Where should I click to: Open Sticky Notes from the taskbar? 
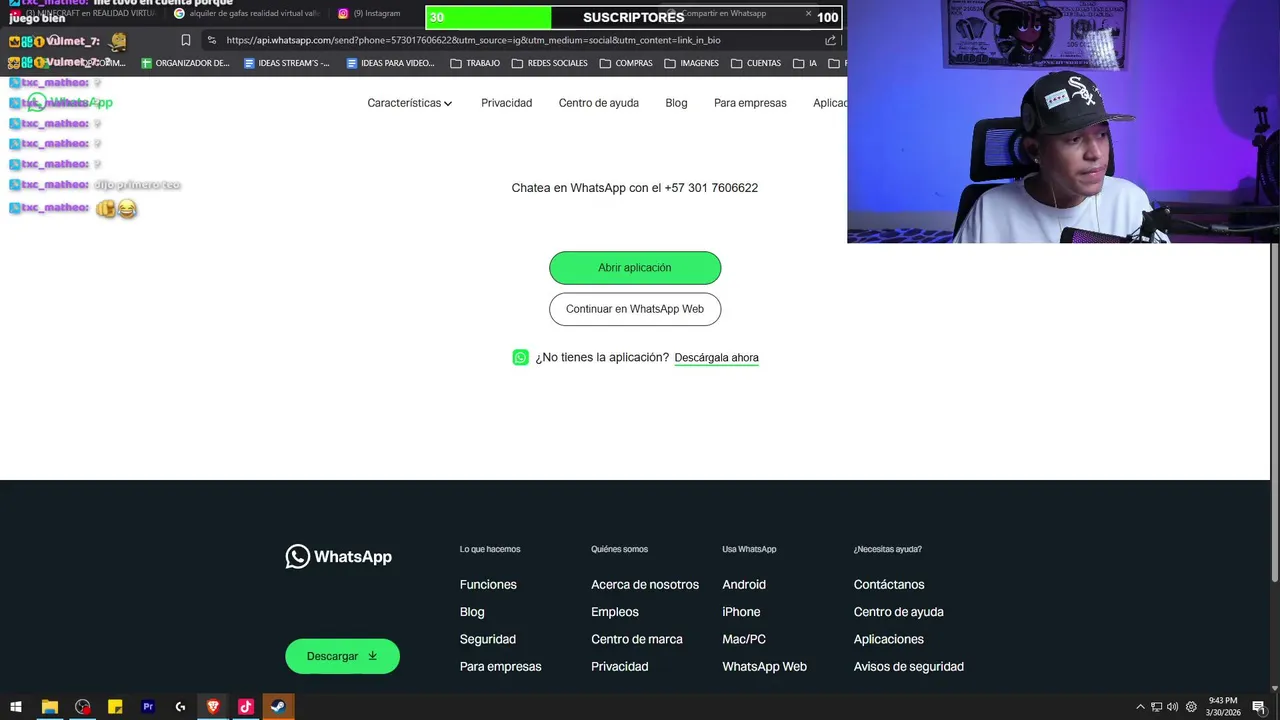pyautogui.click(x=115, y=707)
